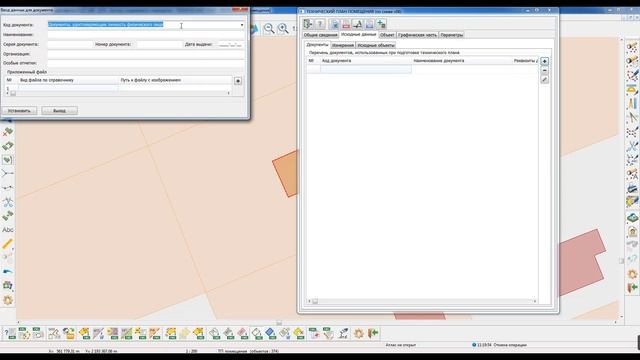Click the green arrow exit icon in bottom toolbar
This screenshot has height=360, width=640.
[373, 333]
